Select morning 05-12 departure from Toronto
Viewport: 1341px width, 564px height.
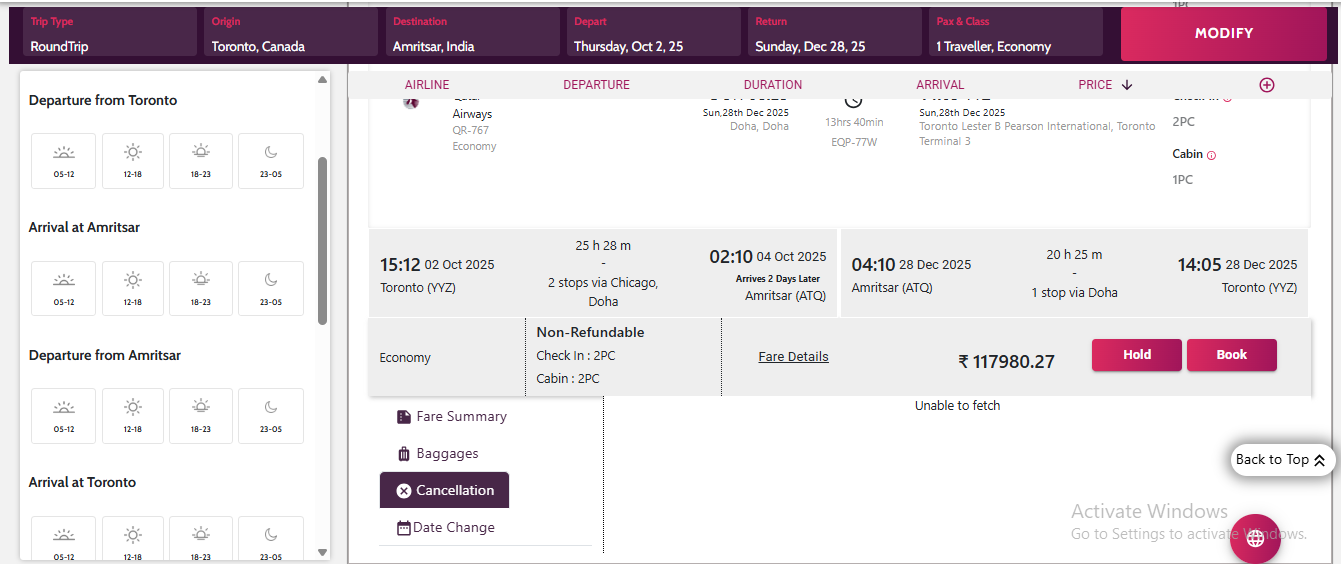tap(64, 160)
